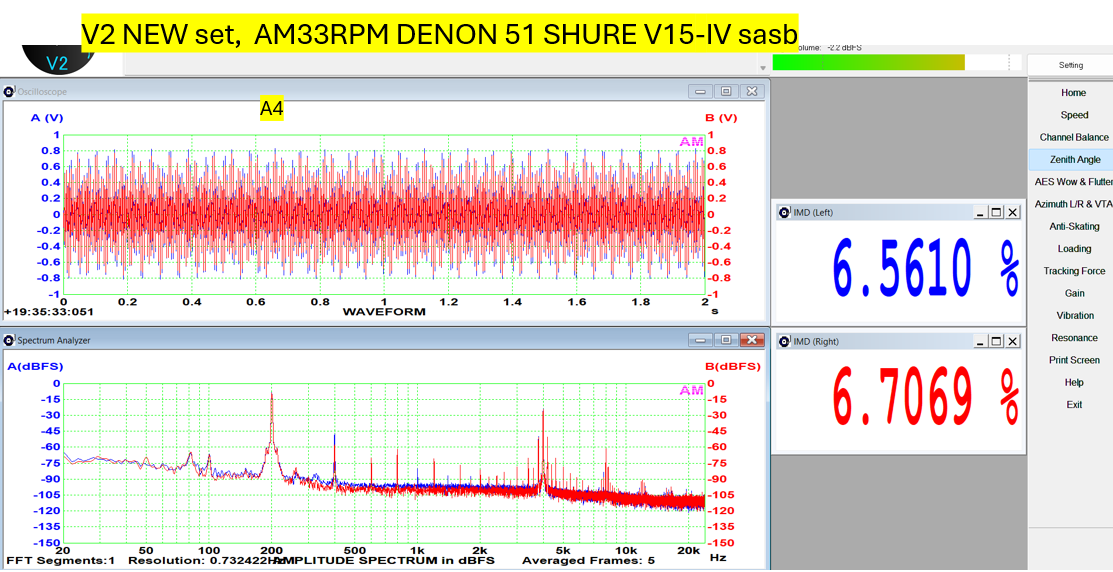Close the Oscilloscope window
Viewport: 1113px width, 572px height.
click(752, 91)
